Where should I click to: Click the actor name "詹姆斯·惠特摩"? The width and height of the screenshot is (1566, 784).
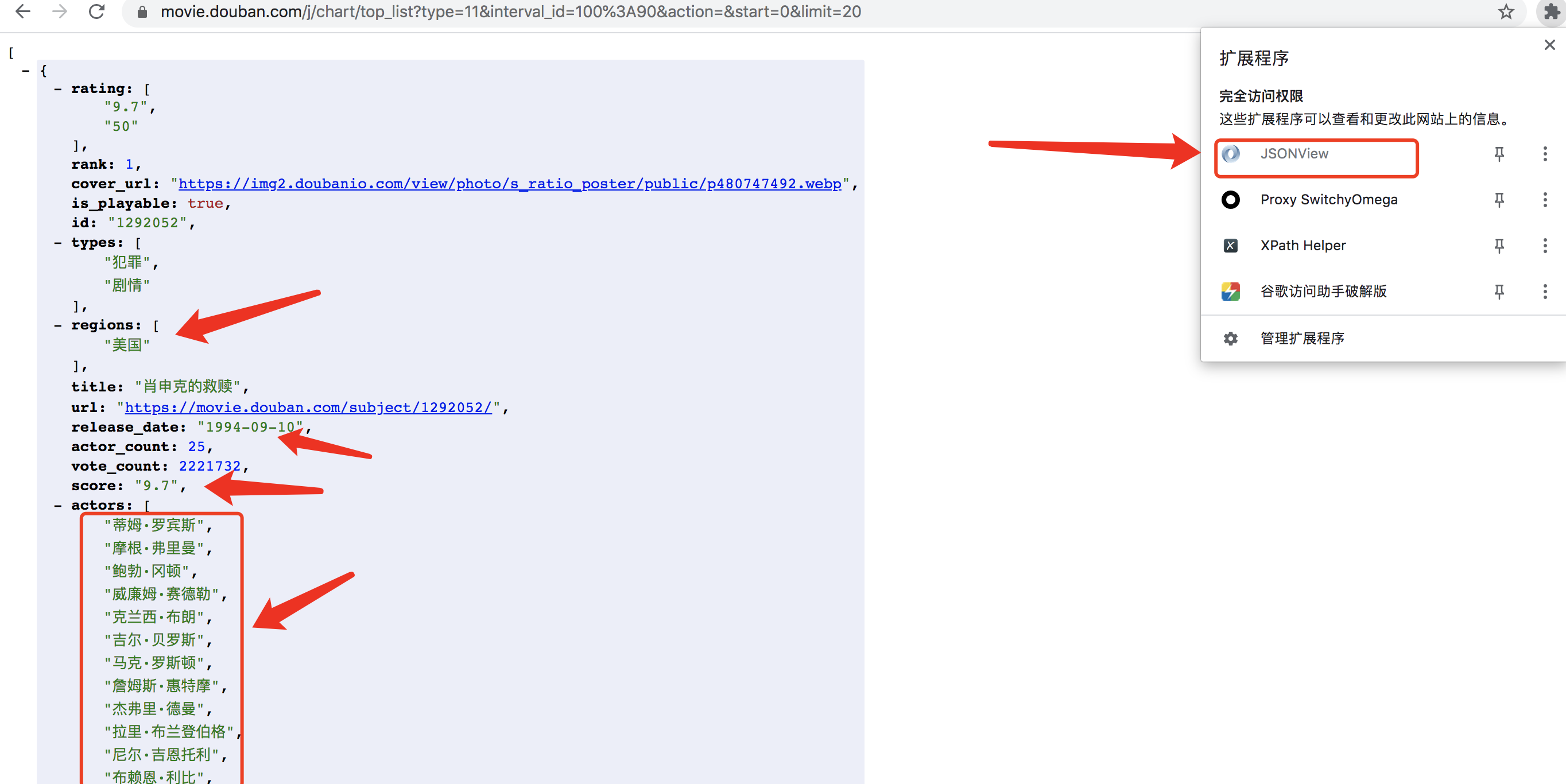161,686
